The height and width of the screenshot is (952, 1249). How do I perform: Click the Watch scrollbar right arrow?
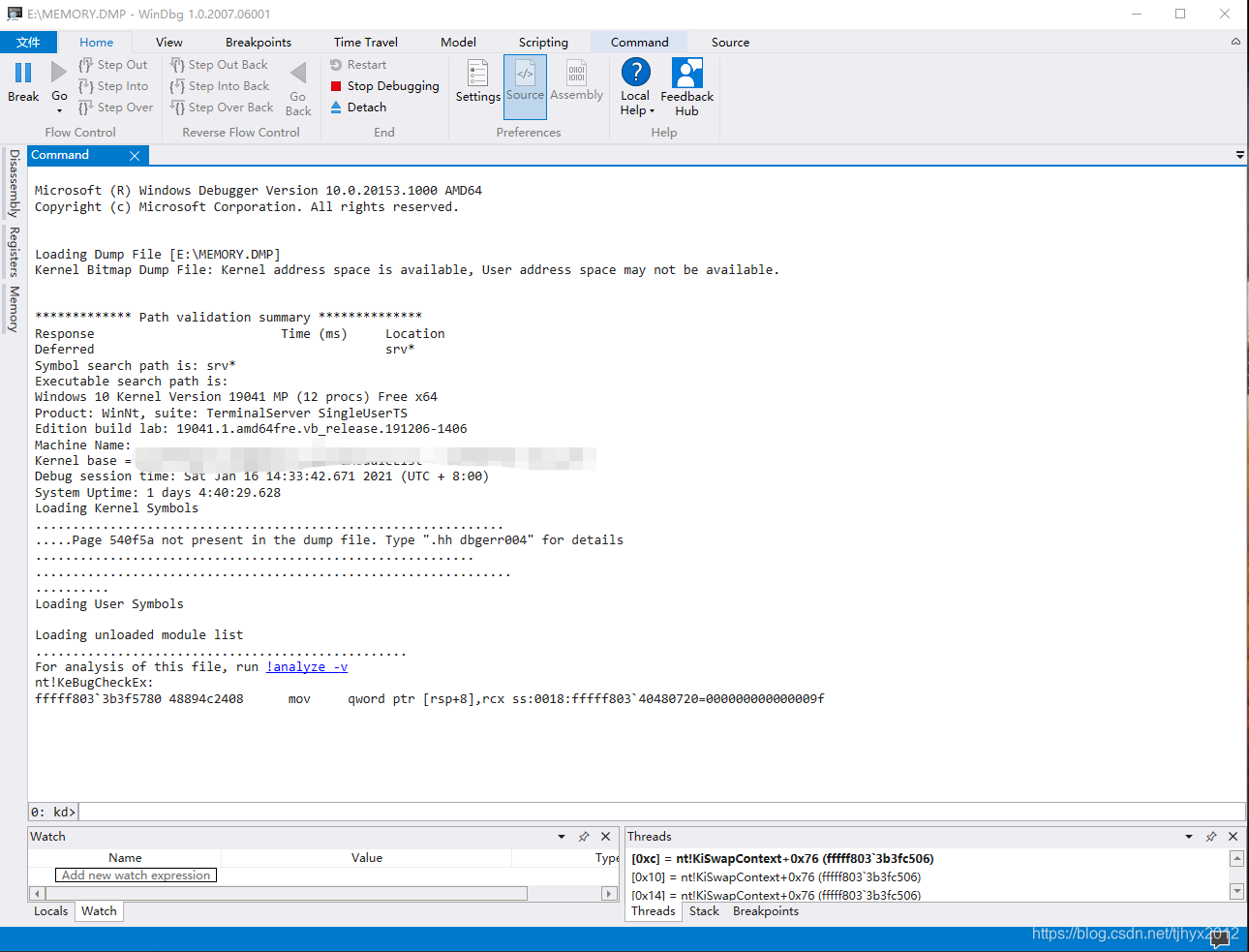pyautogui.click(x=609, y=893)
